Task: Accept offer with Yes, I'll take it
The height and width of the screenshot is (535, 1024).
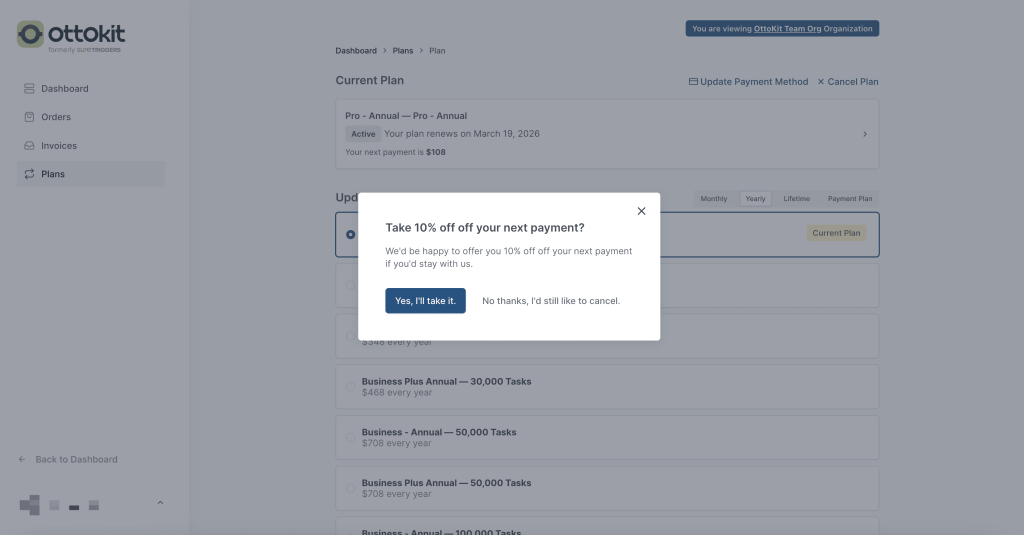Action: (x=425, y=301)
